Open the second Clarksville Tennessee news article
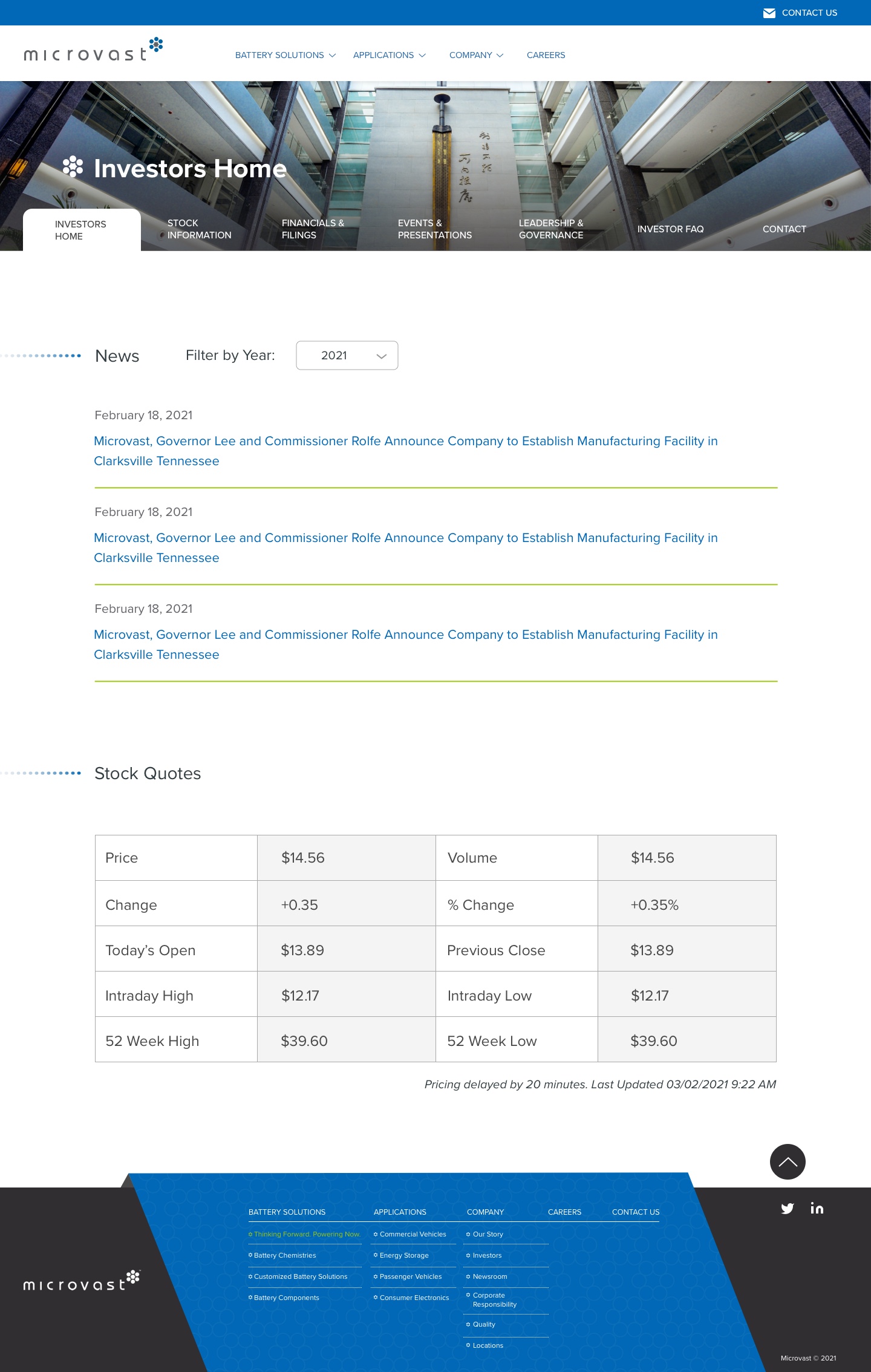 [405, 547]
